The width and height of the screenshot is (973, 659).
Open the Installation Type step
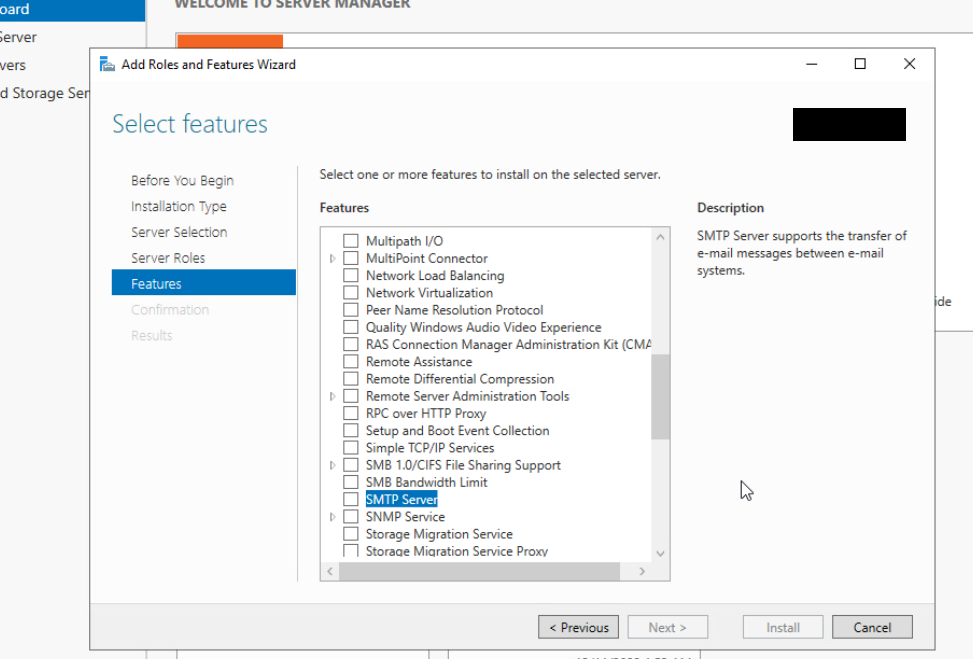point(179,206)
